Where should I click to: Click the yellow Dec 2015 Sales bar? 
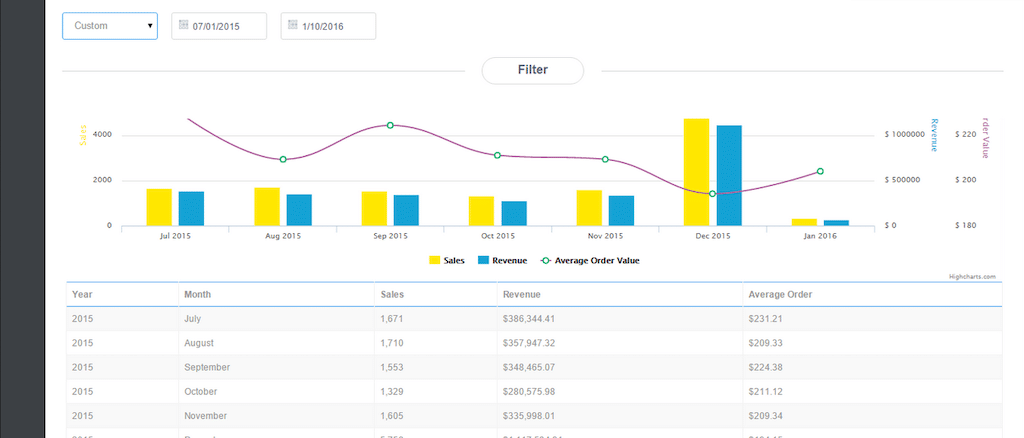(x=696, y=172)
